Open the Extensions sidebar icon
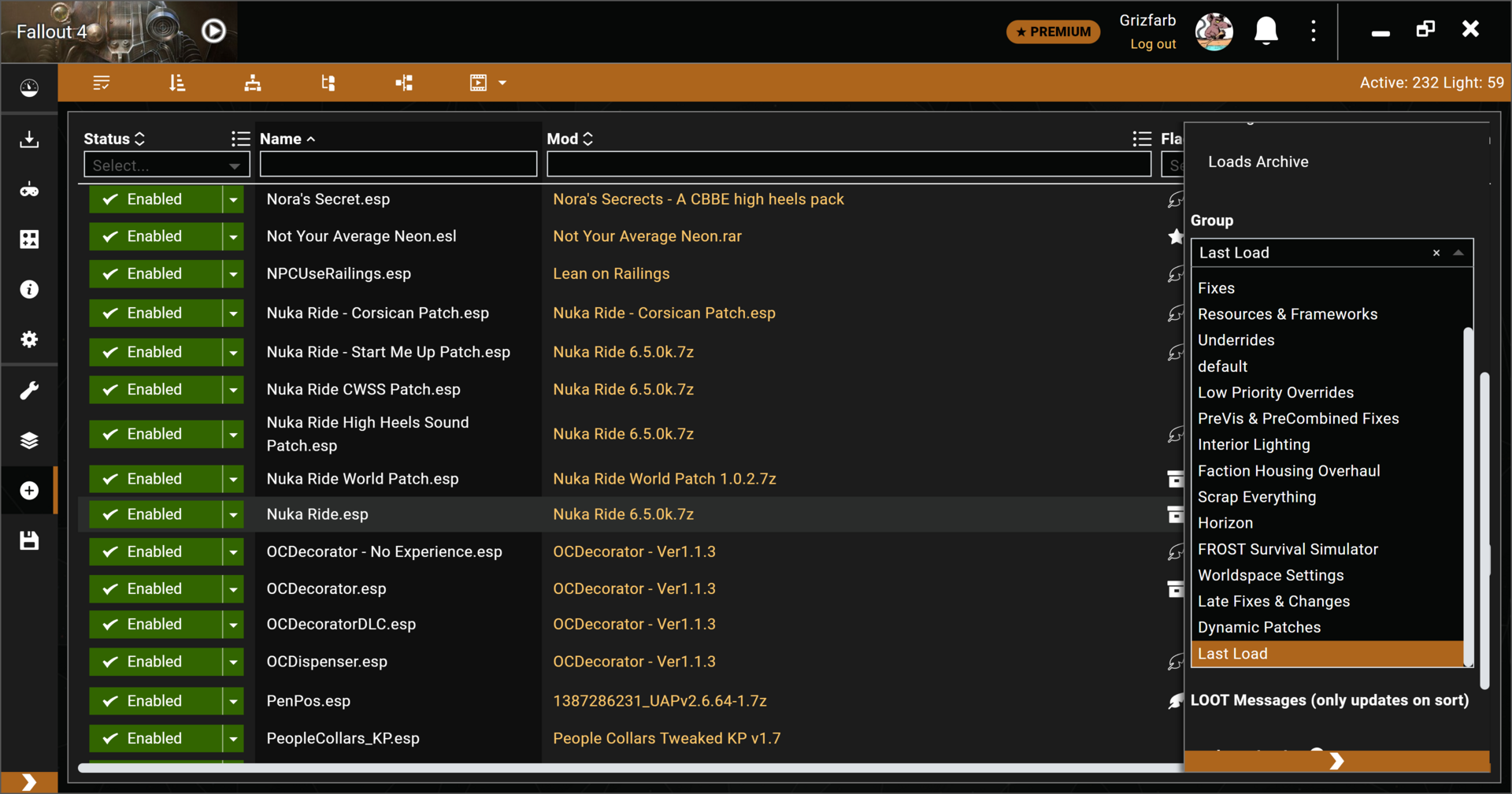Screen dimensions: 1512x794 coord(29,239)
